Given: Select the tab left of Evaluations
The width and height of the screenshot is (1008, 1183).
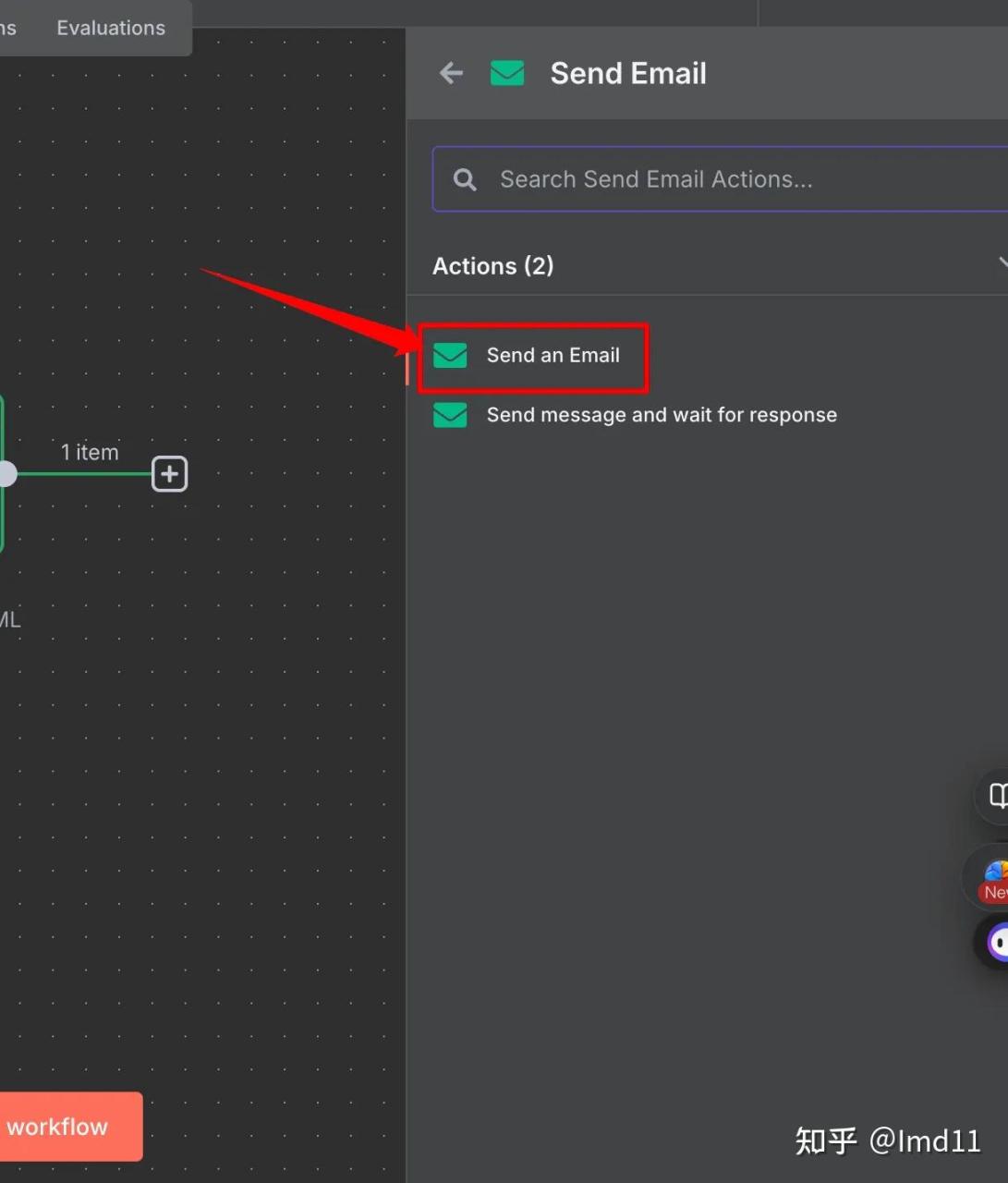Looking at the screenshot, I should pos(8,28).
